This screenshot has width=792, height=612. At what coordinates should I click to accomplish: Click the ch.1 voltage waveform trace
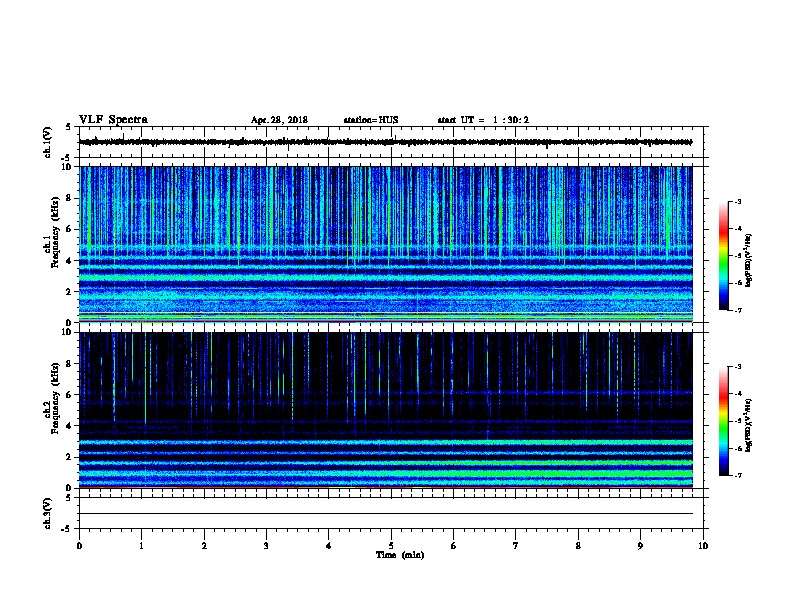tap(385, 142)
